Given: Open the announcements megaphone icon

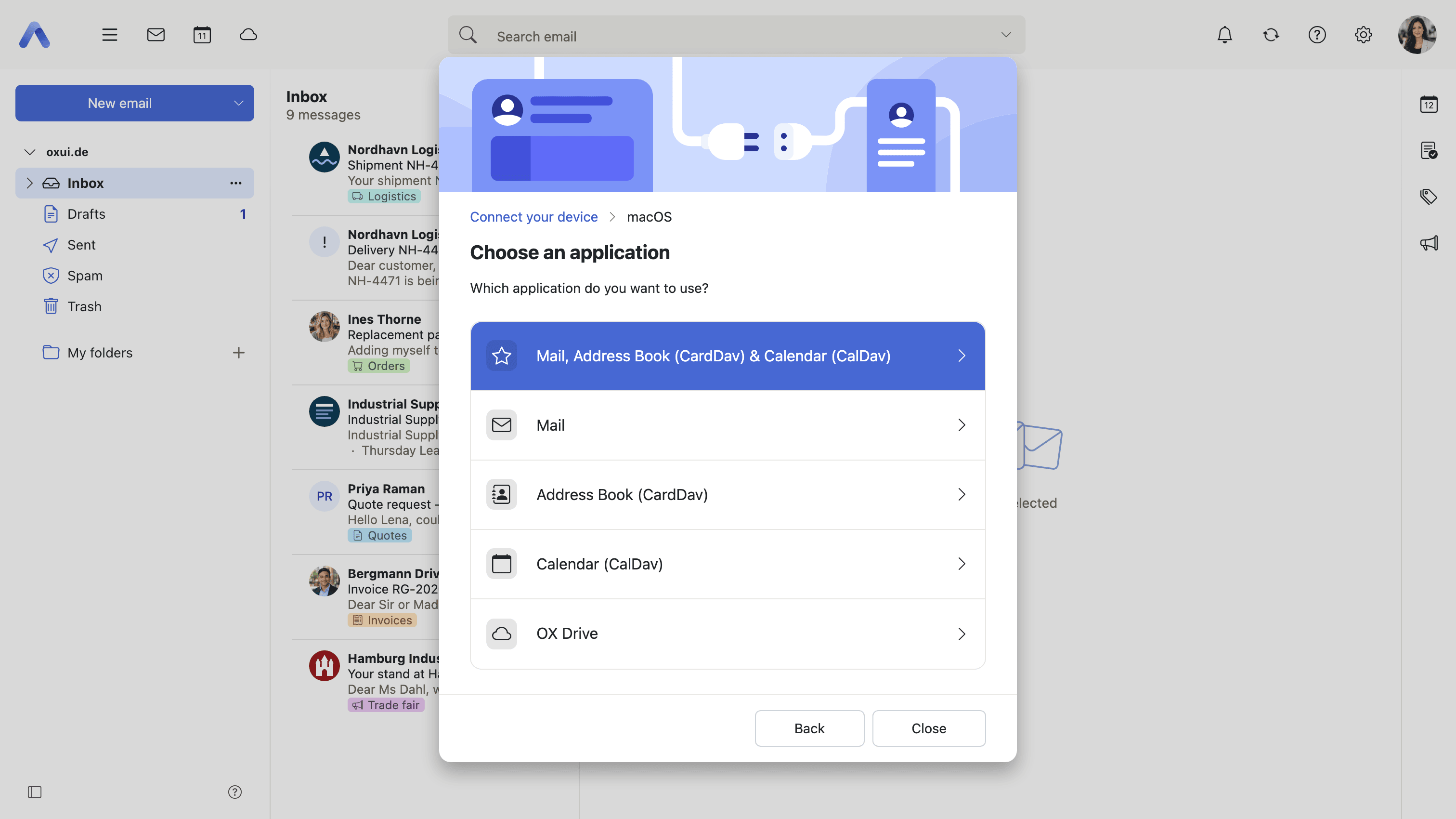Looking at the screenshot, I should coord(1428,243).
